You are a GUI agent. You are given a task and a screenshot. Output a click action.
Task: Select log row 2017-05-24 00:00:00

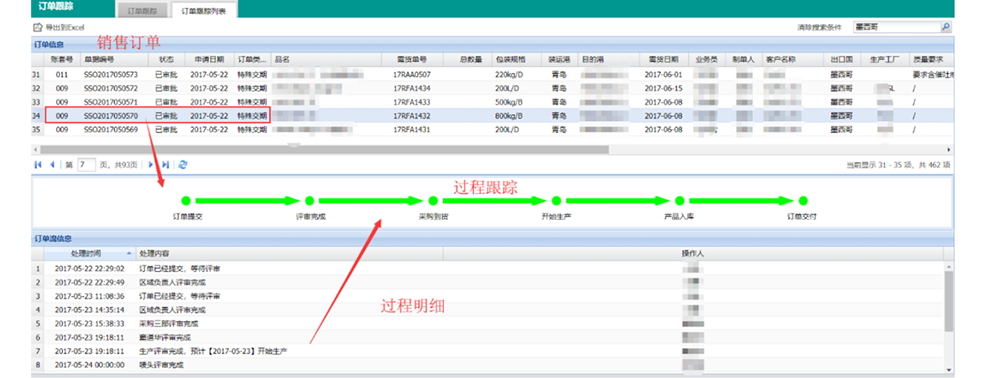[488, 365]
